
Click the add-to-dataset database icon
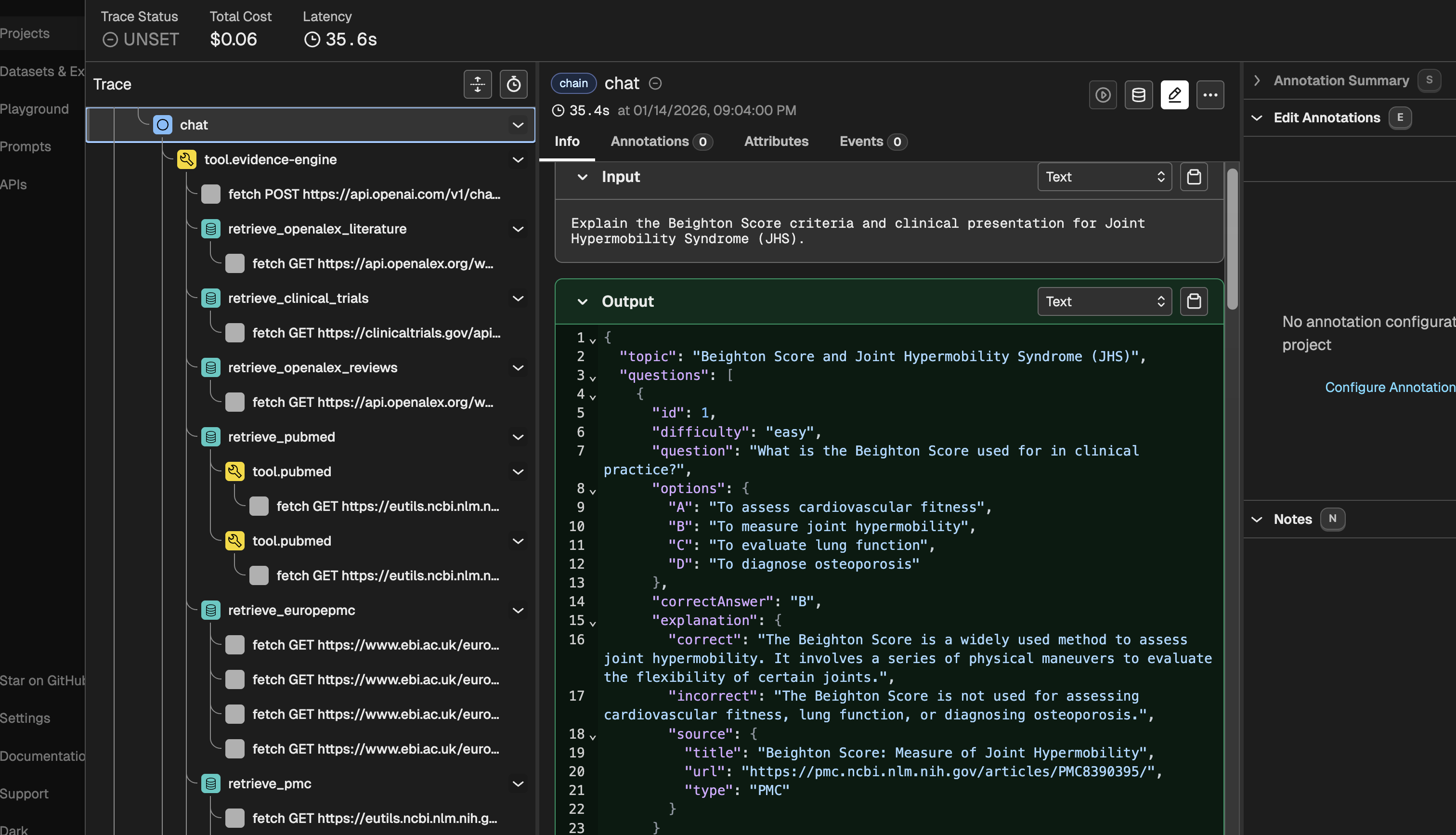1138,95
